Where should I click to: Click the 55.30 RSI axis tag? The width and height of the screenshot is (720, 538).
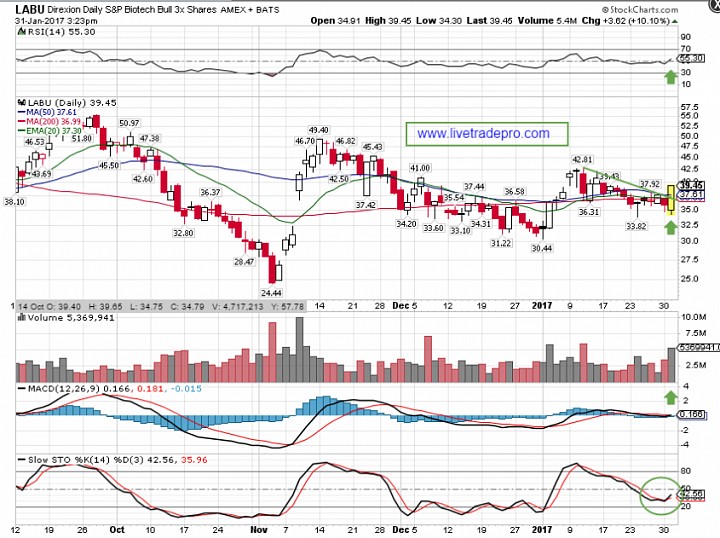[x=692, y=58]
